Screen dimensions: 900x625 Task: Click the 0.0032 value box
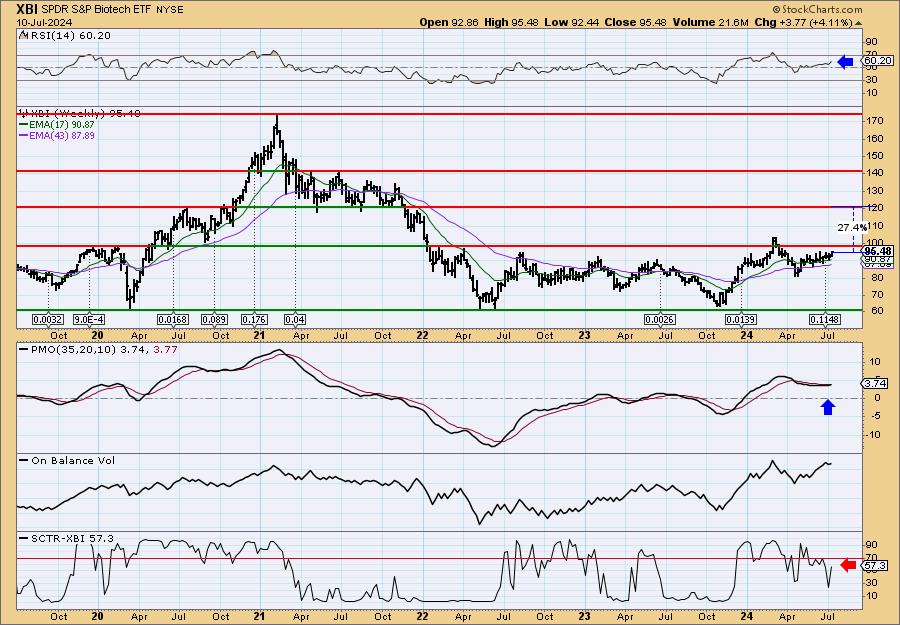(x=48, y=320)
